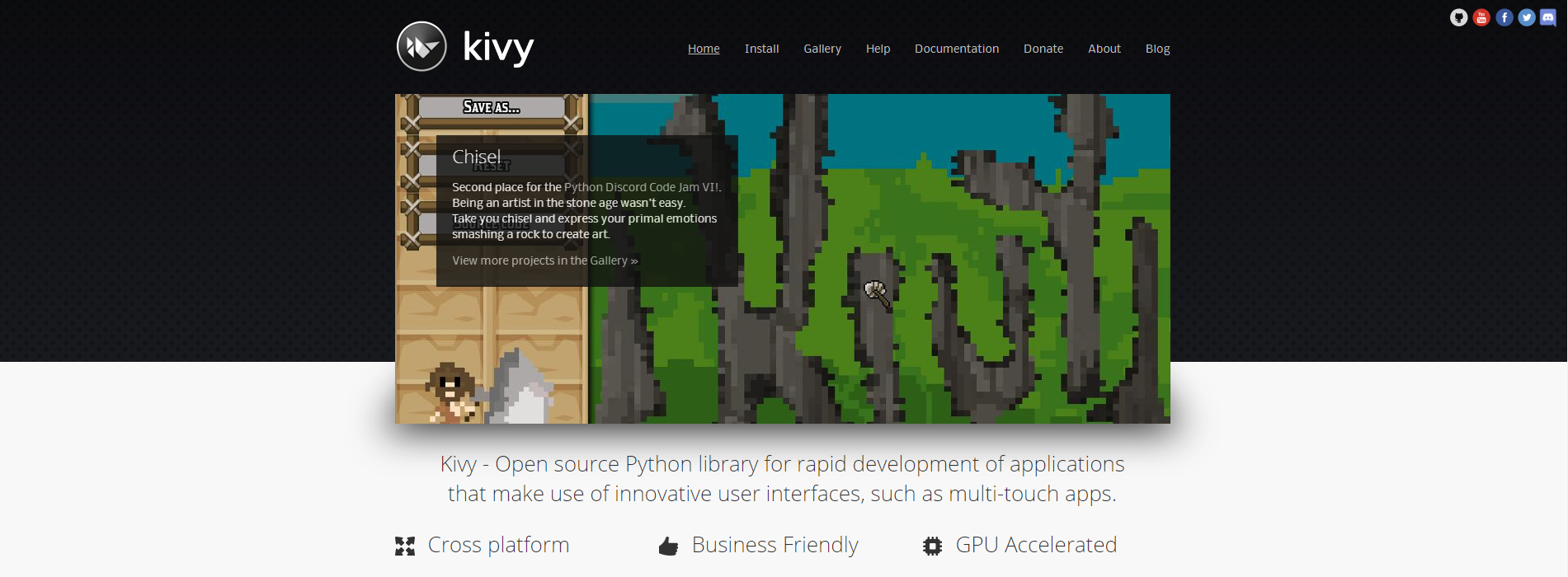The width and height of the screenshot is (1568, 577).
Task: Open the YouTube channel icon
Action: [1481, 17]
